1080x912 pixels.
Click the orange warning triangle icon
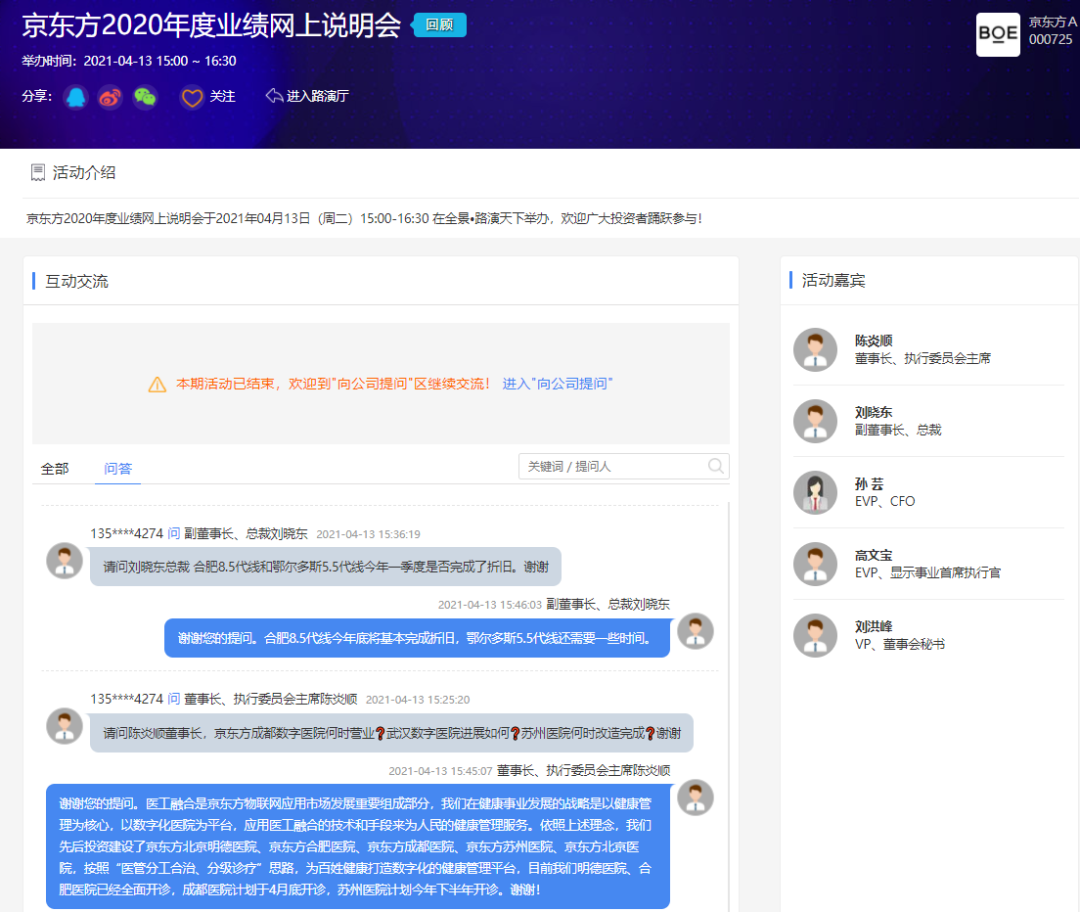tap(157, 384)
